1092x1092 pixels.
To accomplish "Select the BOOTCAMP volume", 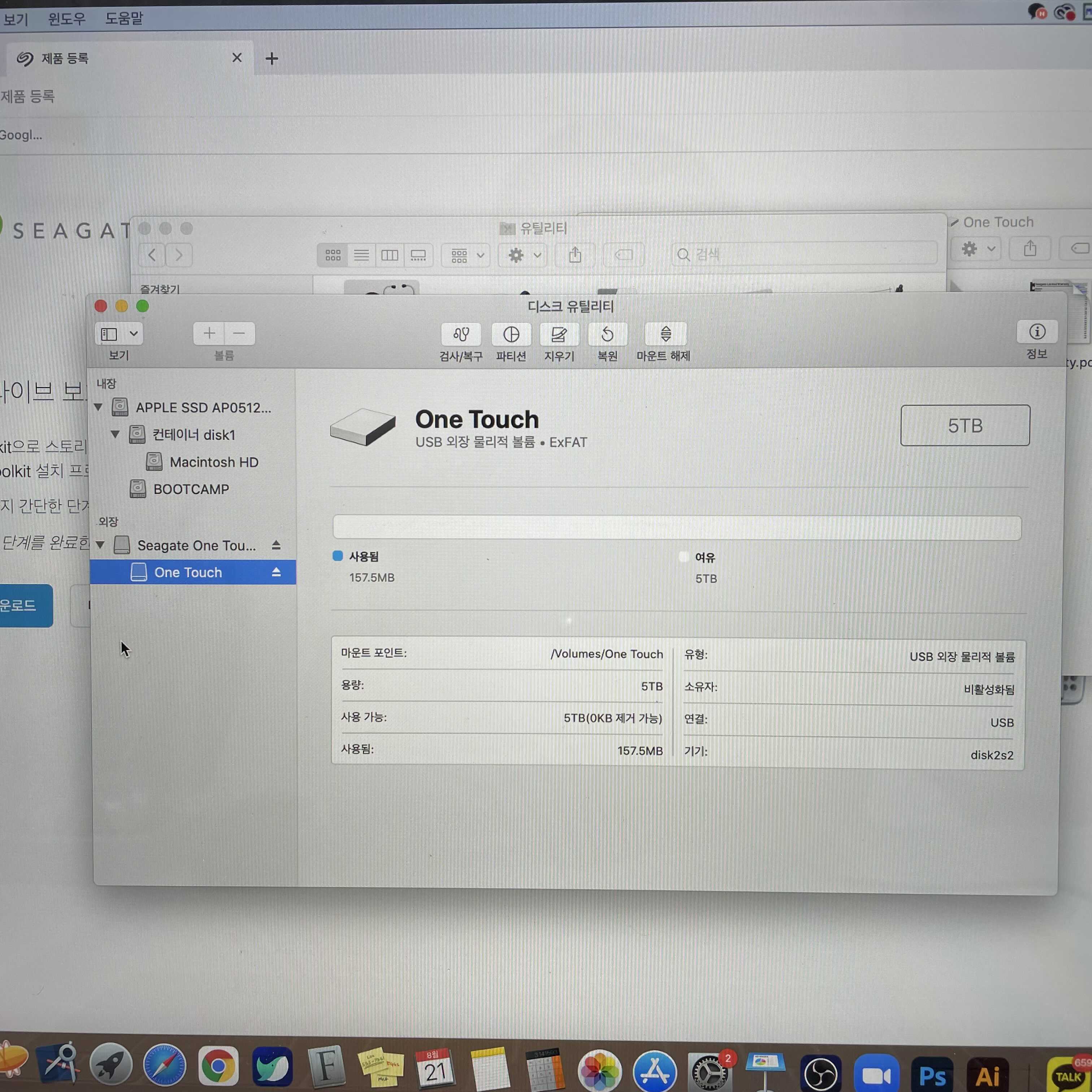I will 179,489.
